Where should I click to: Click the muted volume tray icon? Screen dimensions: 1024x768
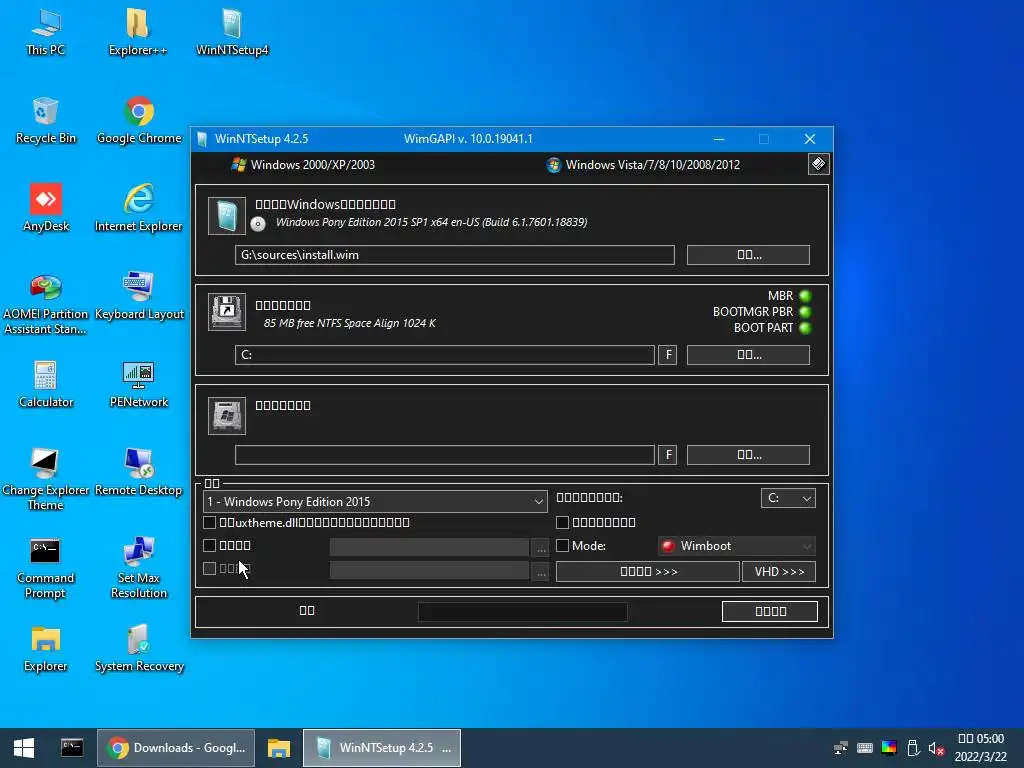tap(936, 748)
